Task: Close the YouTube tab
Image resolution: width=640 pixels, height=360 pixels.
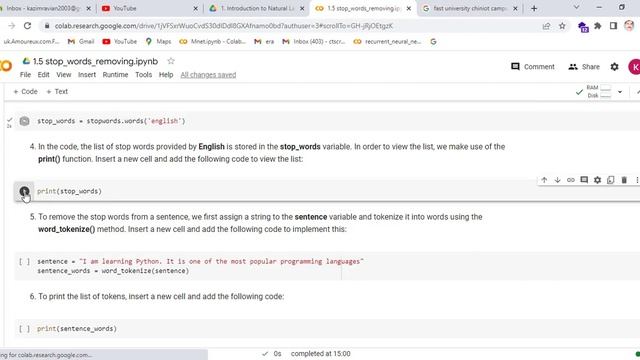Action: [x=196, y=8]
